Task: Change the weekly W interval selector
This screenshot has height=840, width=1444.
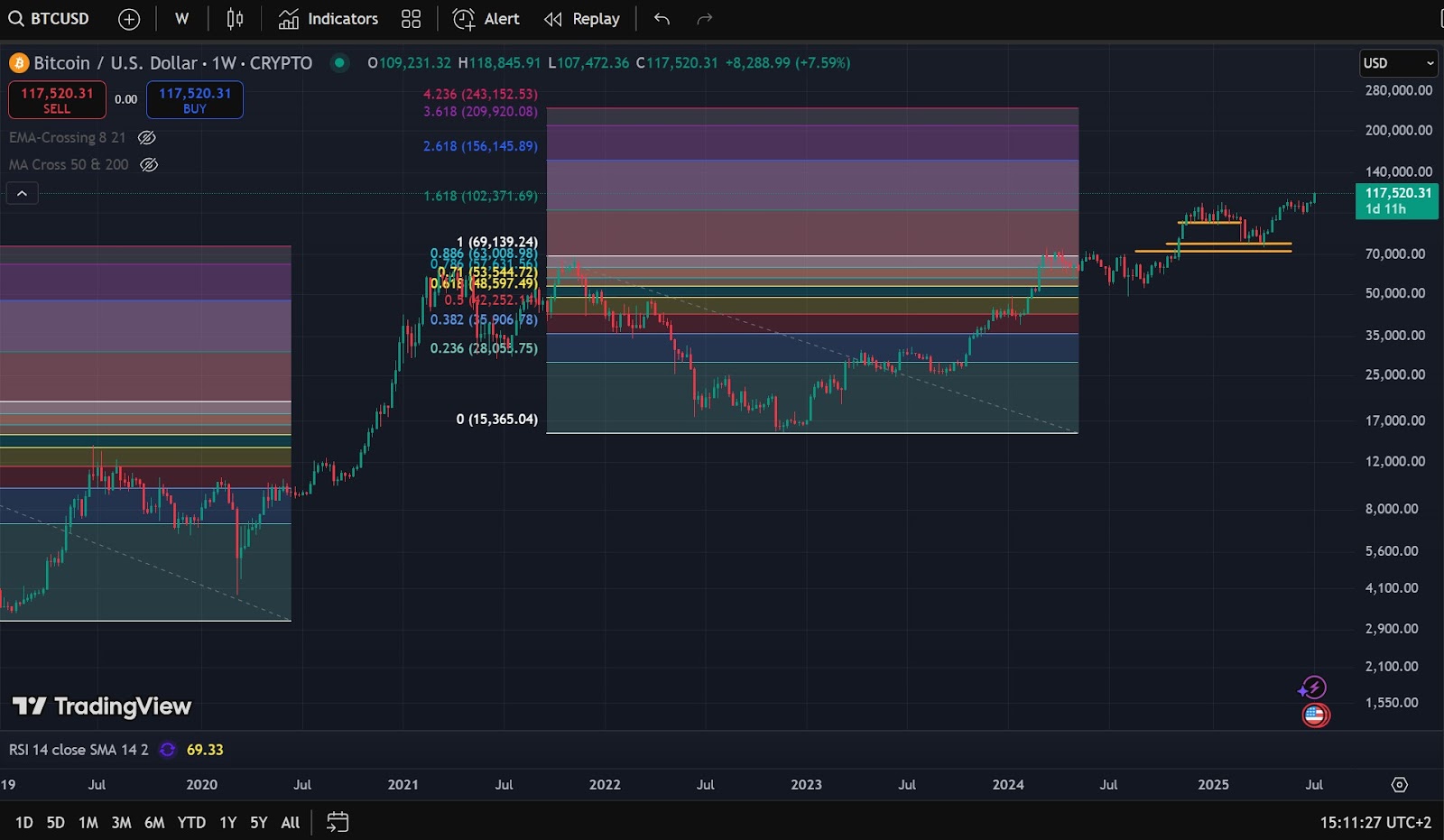Action: (x=181, y=19)
